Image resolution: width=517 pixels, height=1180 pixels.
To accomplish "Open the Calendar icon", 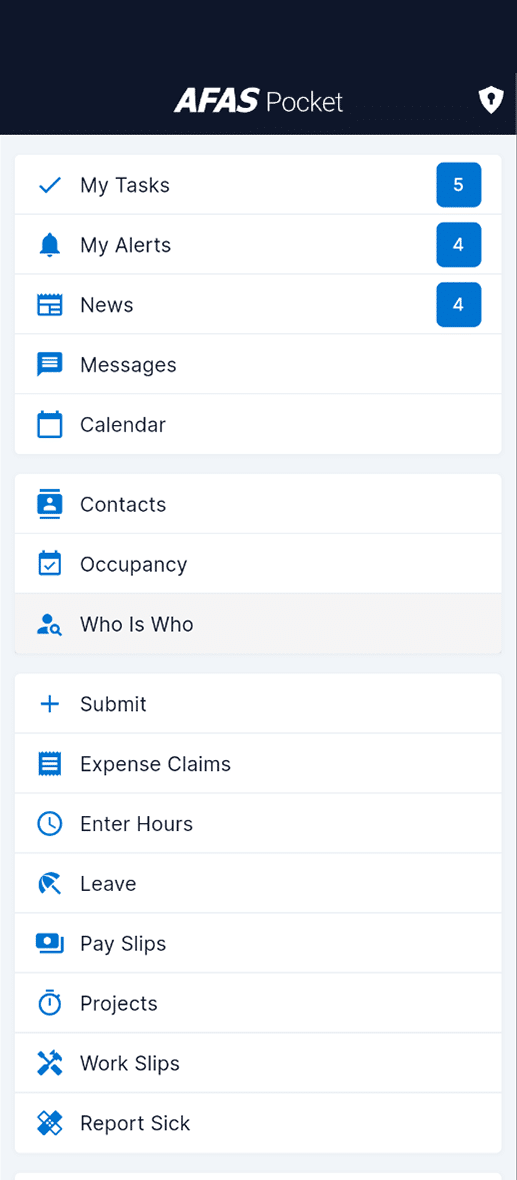I will [x=50, y=424].
